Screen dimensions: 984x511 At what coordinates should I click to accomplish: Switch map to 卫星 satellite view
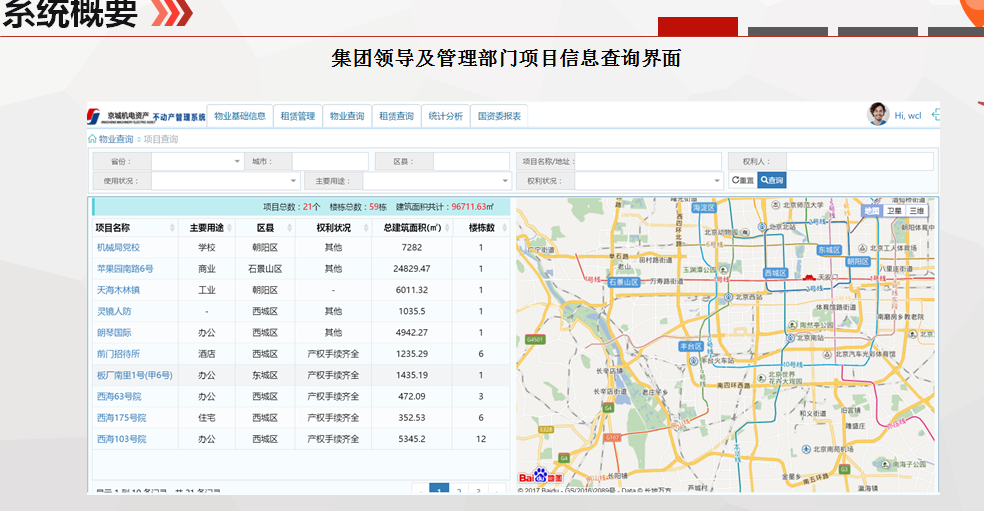[x=894, y=211]
